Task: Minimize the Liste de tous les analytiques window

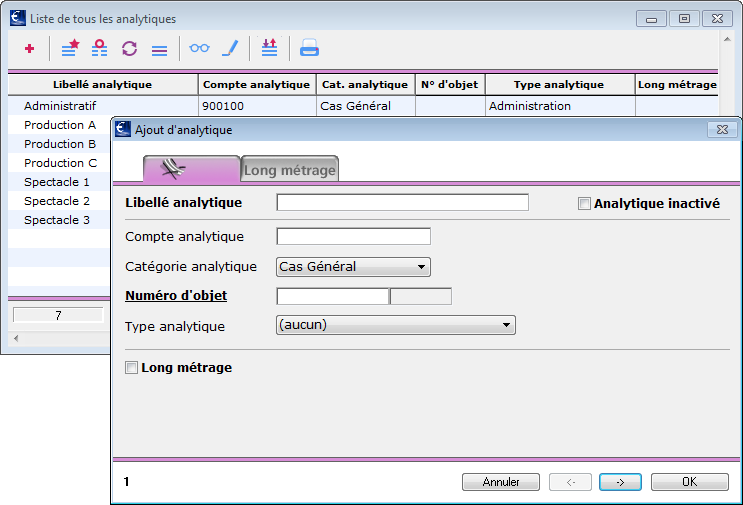Action: pyautogui.click(x=652, y=19)
